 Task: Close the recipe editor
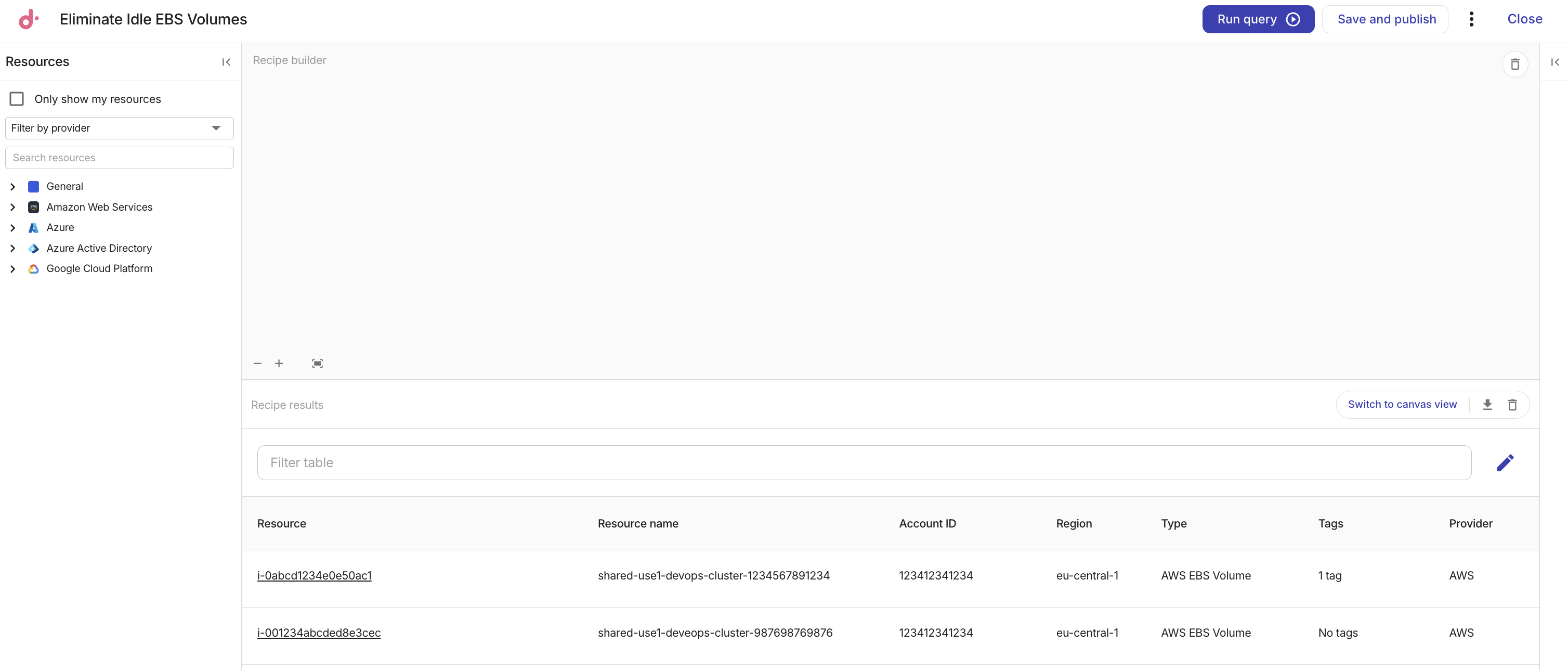[1524, 19]
